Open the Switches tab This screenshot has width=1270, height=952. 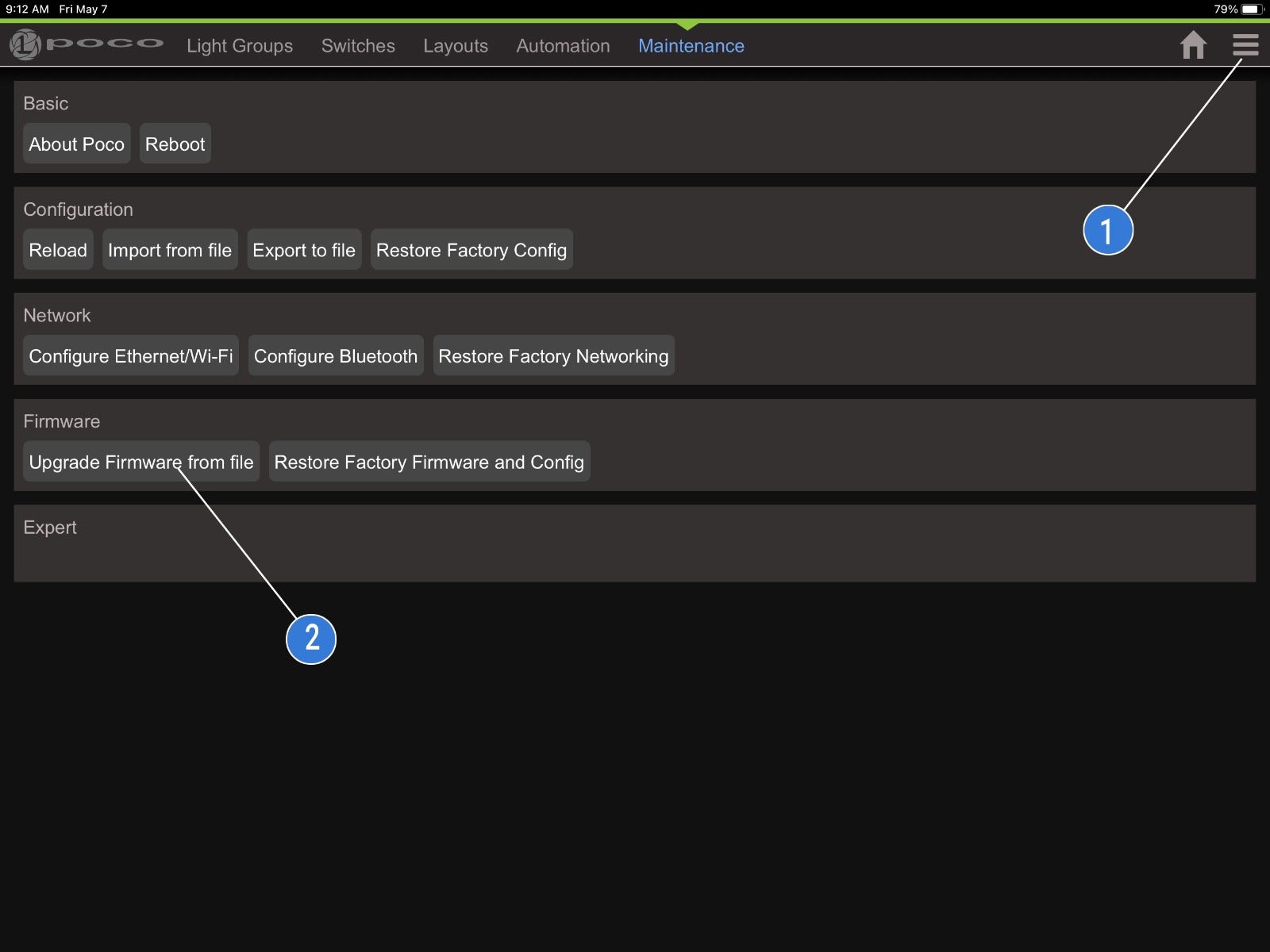point(358,46)
